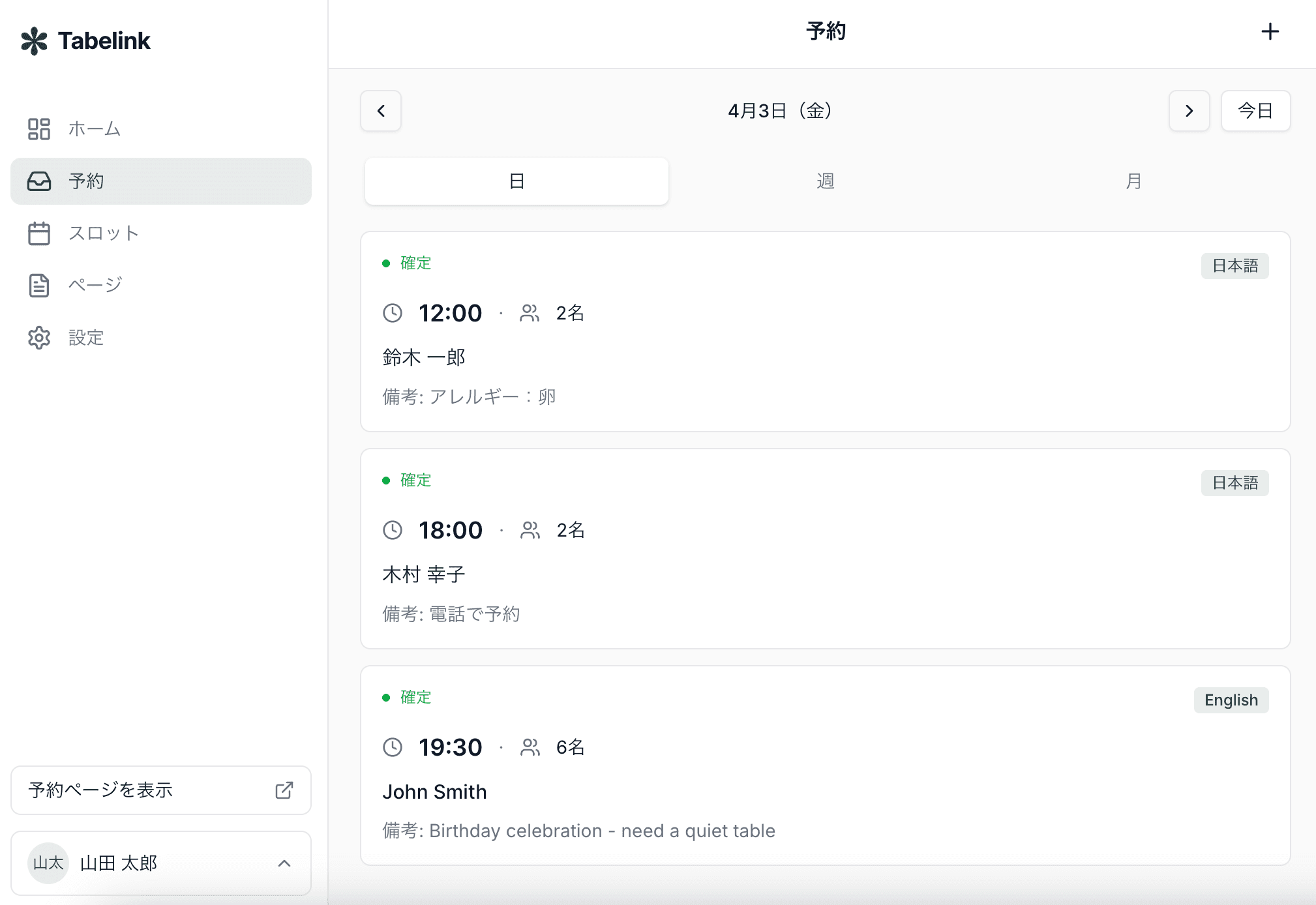Select the スロット calendar icon
Screen dimensions: 1316x905
(x=39, y=233)
